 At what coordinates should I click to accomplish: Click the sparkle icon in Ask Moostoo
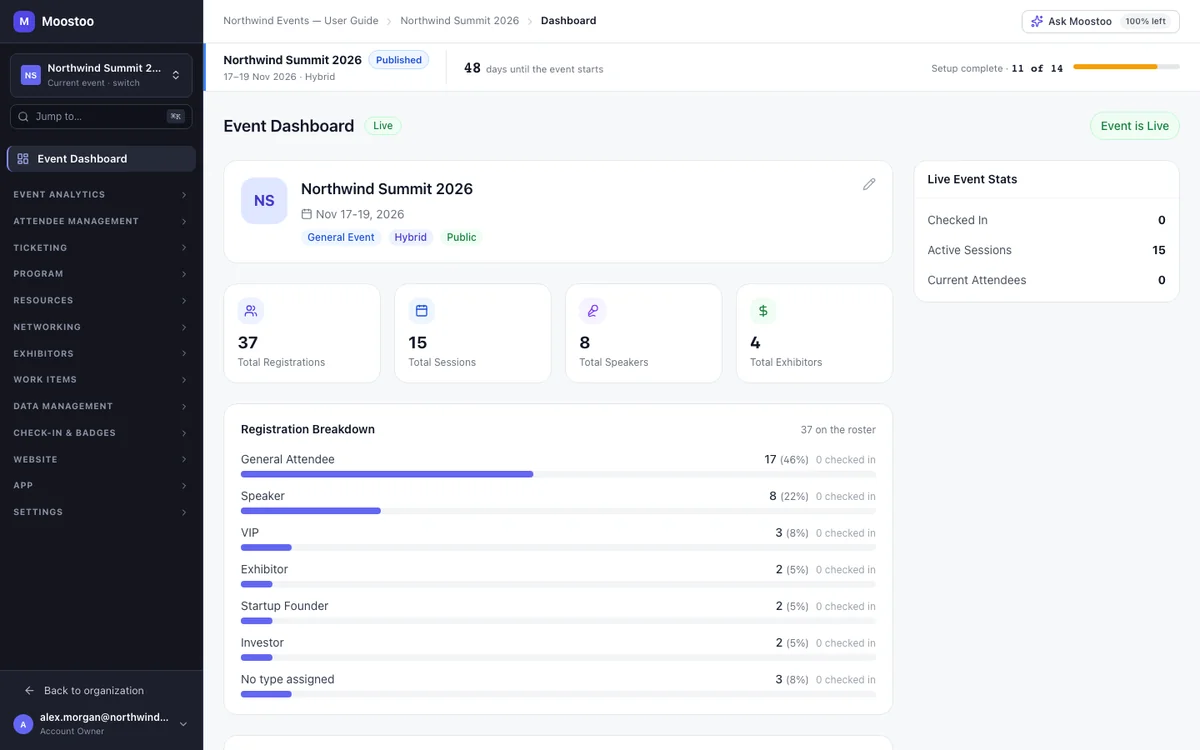(1037, 21)
